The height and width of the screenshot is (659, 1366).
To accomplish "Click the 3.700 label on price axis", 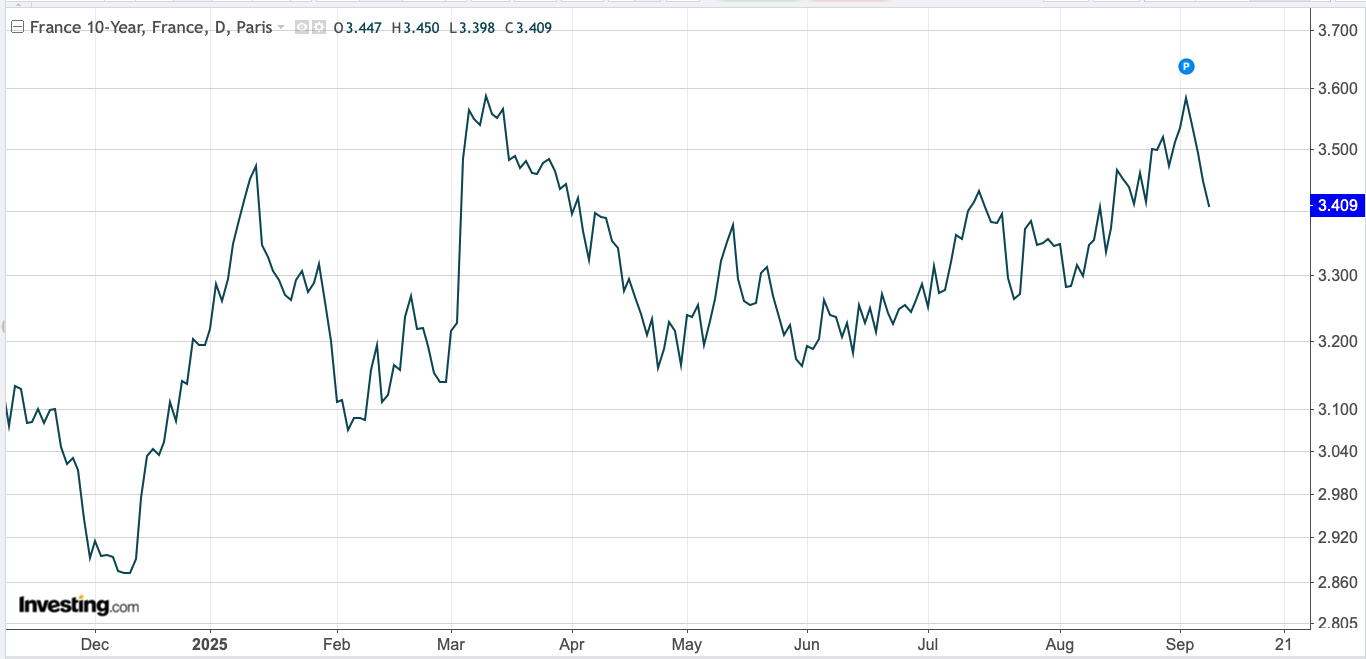I will coord(1337,31).
